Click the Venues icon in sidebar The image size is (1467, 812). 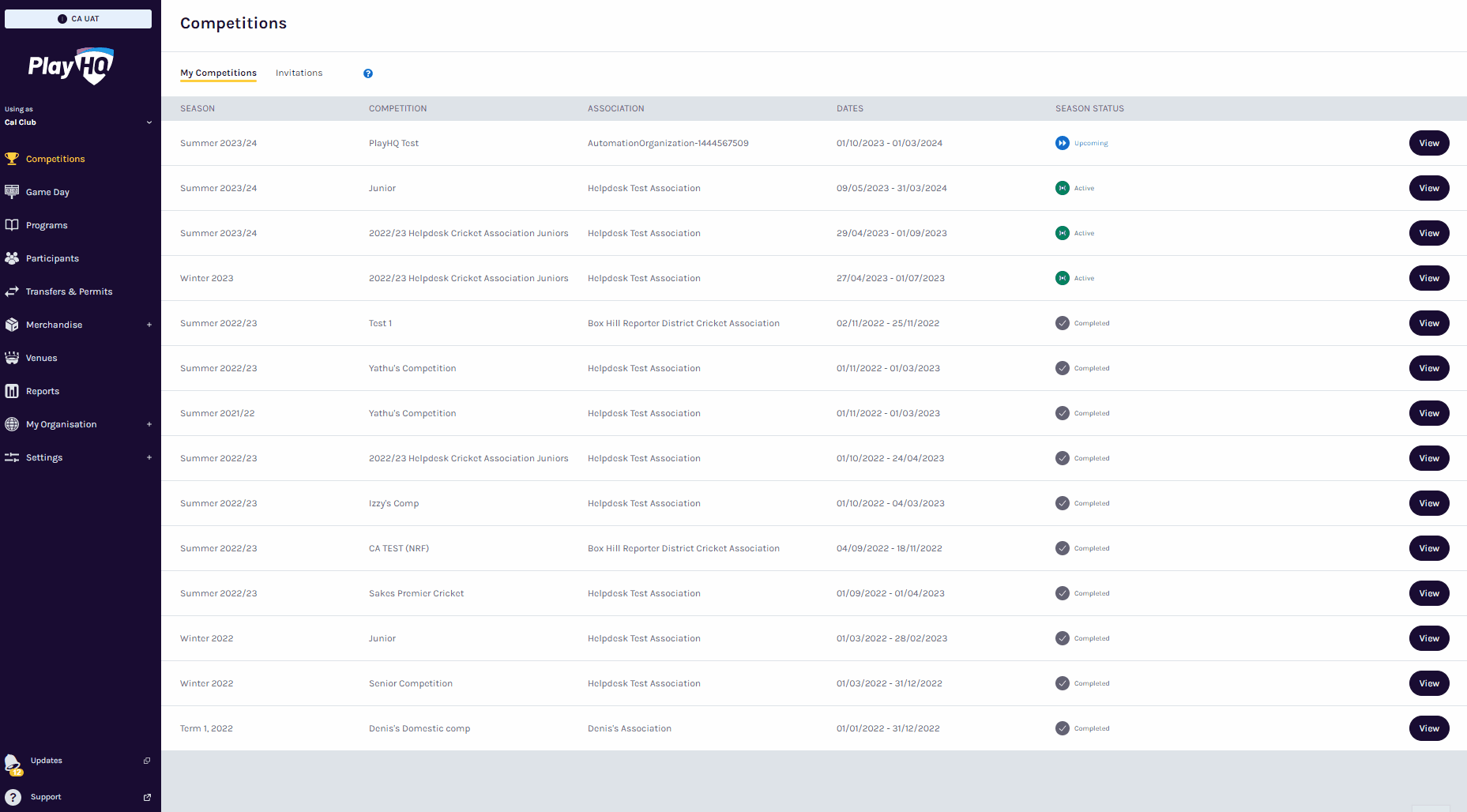pyautogui.click(x=12, y=358)
